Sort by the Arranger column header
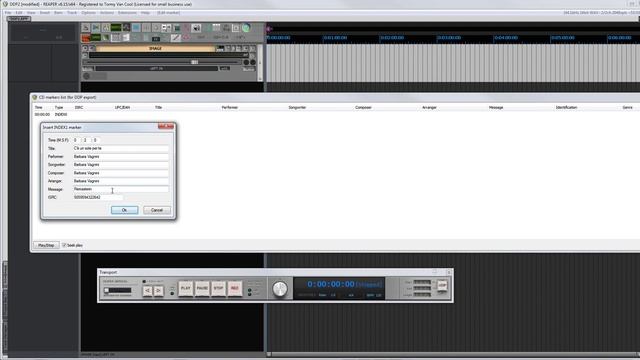Image resolution: width=640 pixels, height=360 pixels. point(429,107)
